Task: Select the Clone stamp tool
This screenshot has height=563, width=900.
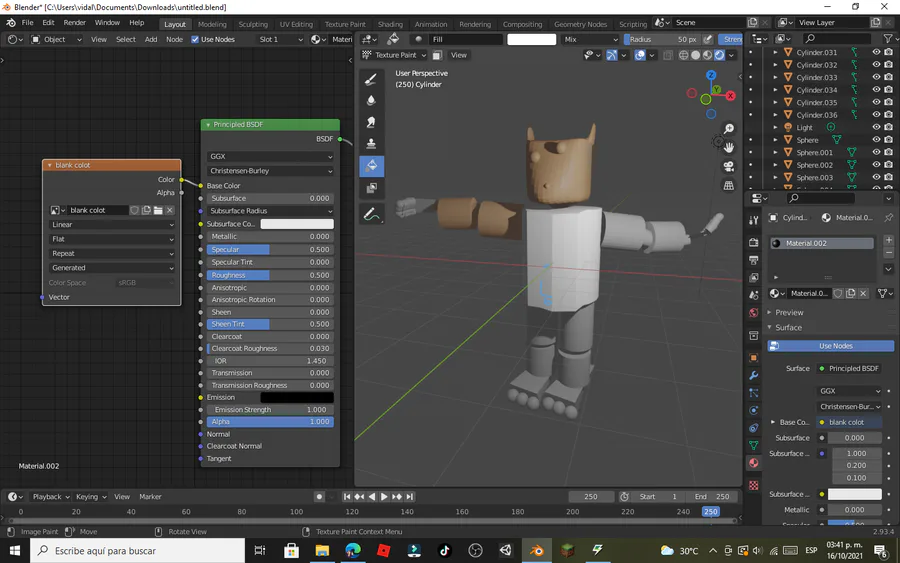Action: (371, 143)
